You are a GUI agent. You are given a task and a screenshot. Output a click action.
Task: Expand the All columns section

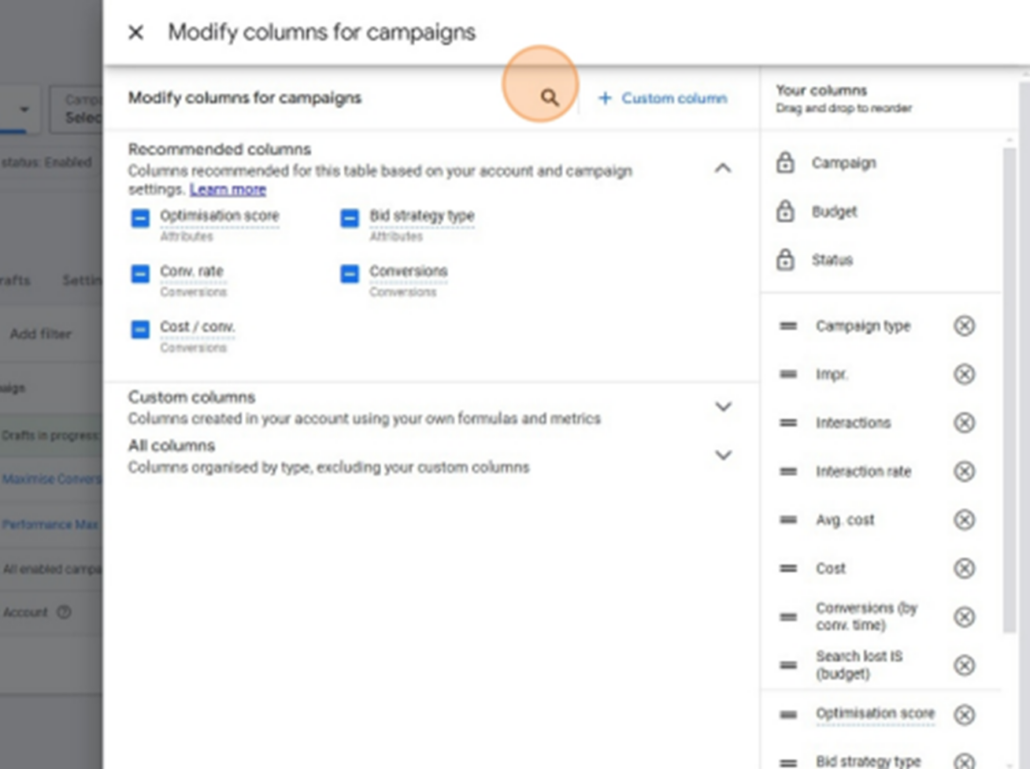click(723, 455)
